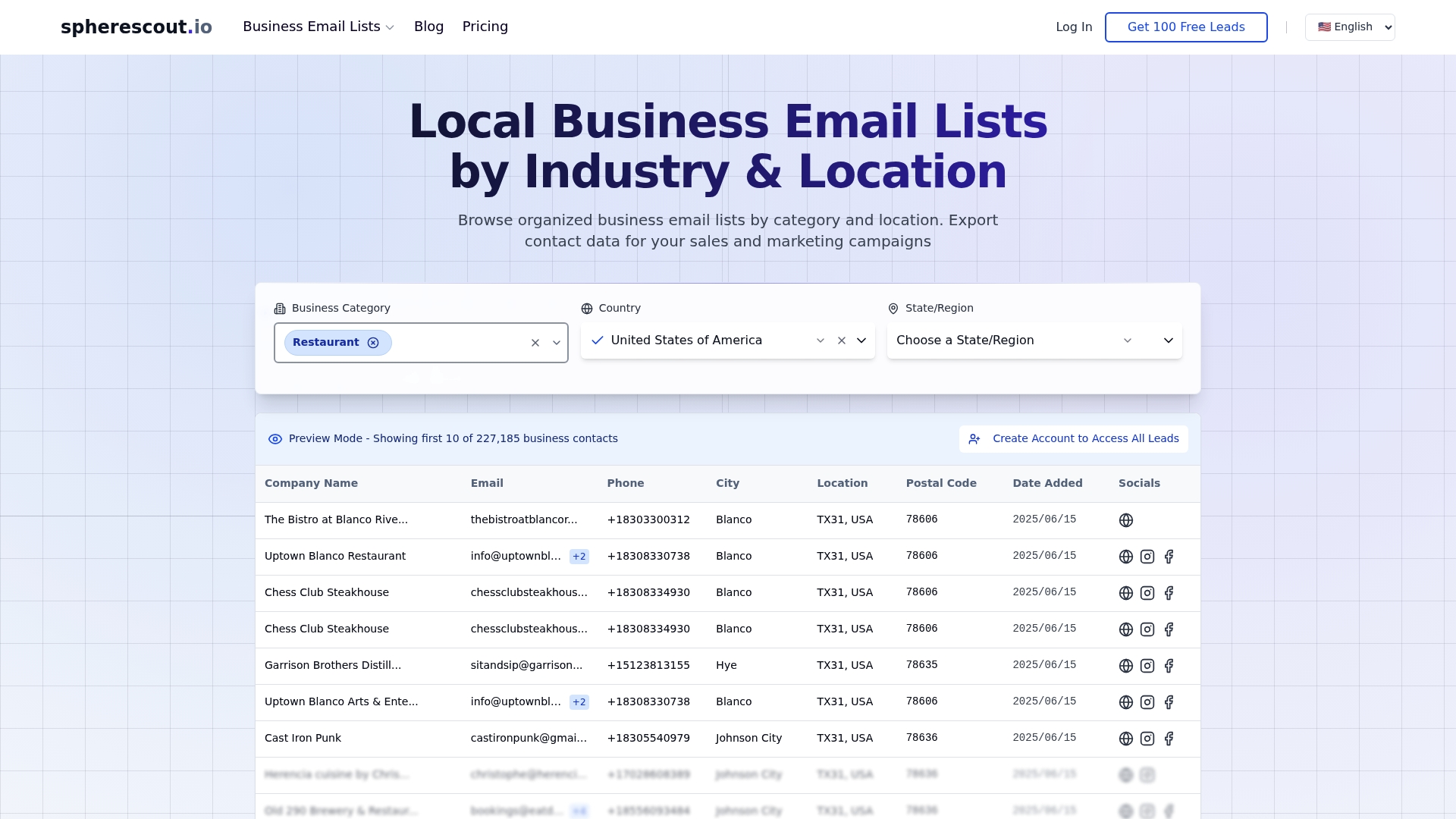Viewport: 1456px width, 819px height.
Task: Open Facebook icon for Garrison Brothers row
Action: click(1169, 666)
